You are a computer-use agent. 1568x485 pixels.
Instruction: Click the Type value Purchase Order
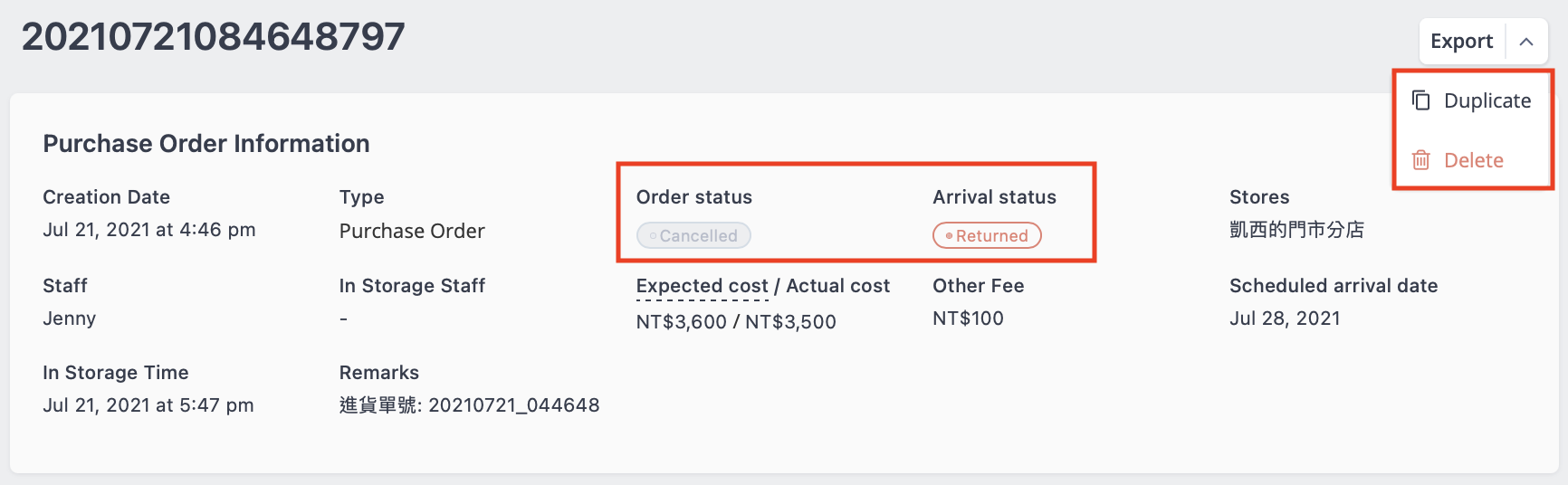(412, 232)
